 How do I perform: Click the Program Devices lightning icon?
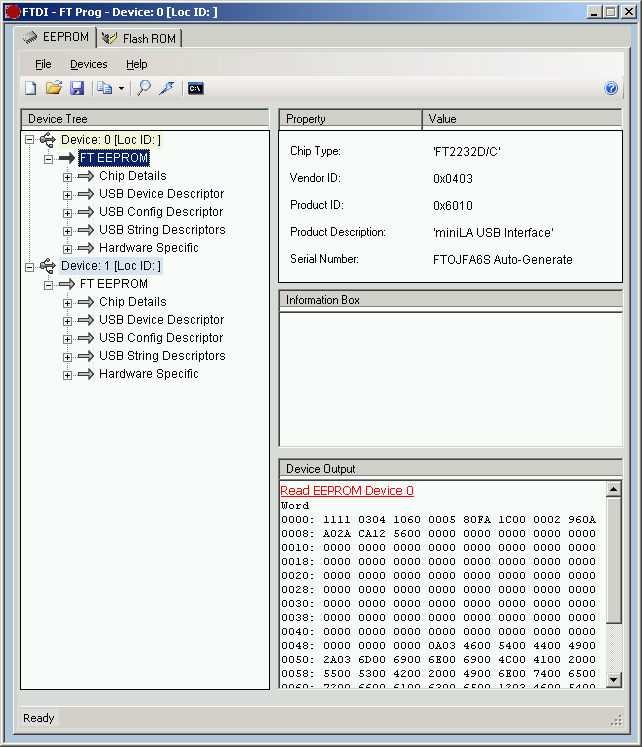167,88
